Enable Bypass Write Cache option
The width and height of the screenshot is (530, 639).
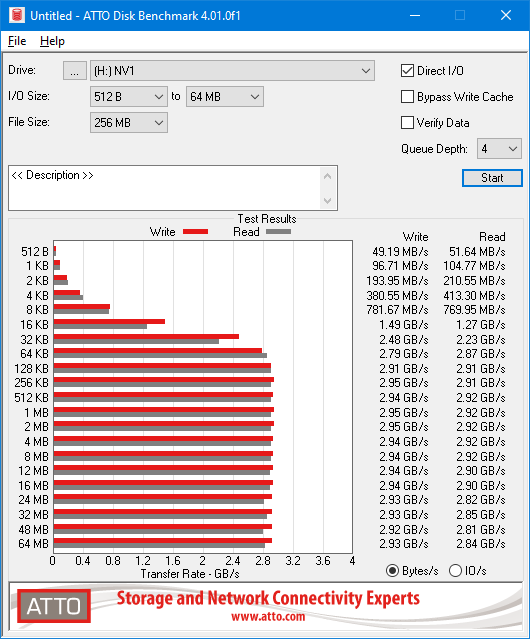[407, 97]
